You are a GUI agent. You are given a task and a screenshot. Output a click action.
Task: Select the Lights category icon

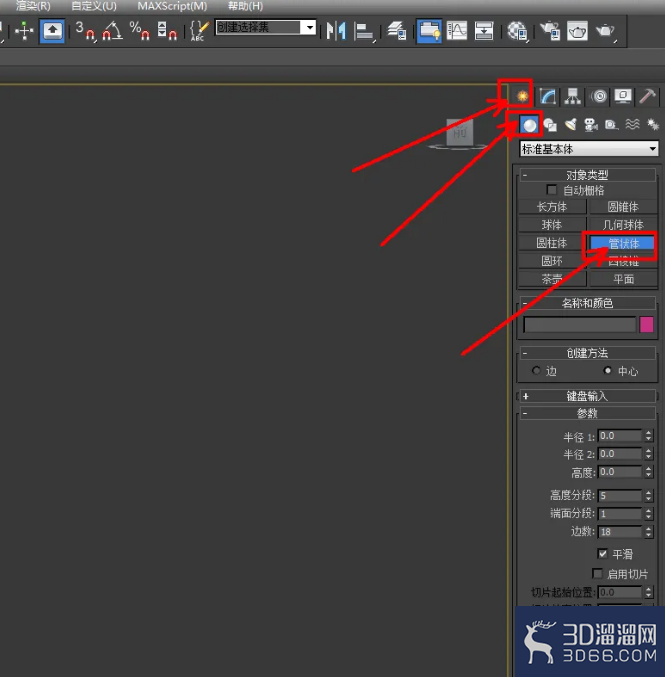click(571, 125)
